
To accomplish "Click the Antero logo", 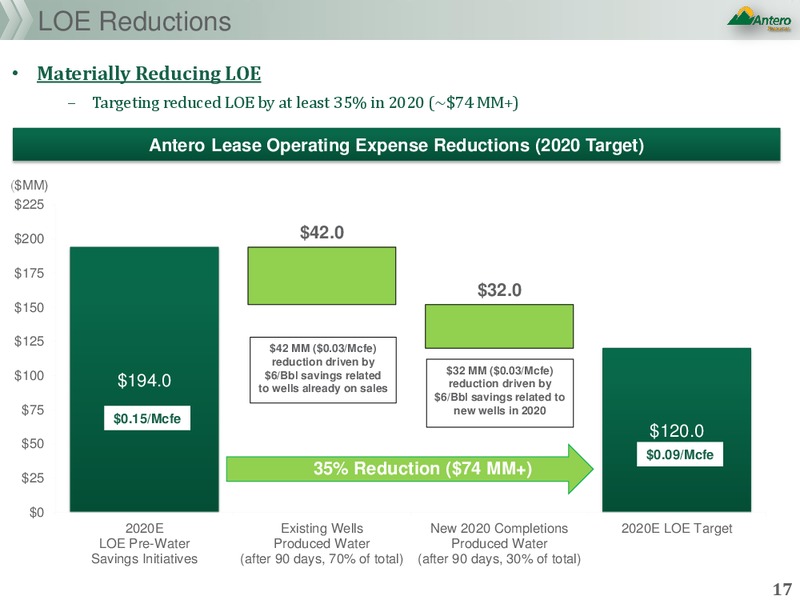I will click(x=760, y=19).
